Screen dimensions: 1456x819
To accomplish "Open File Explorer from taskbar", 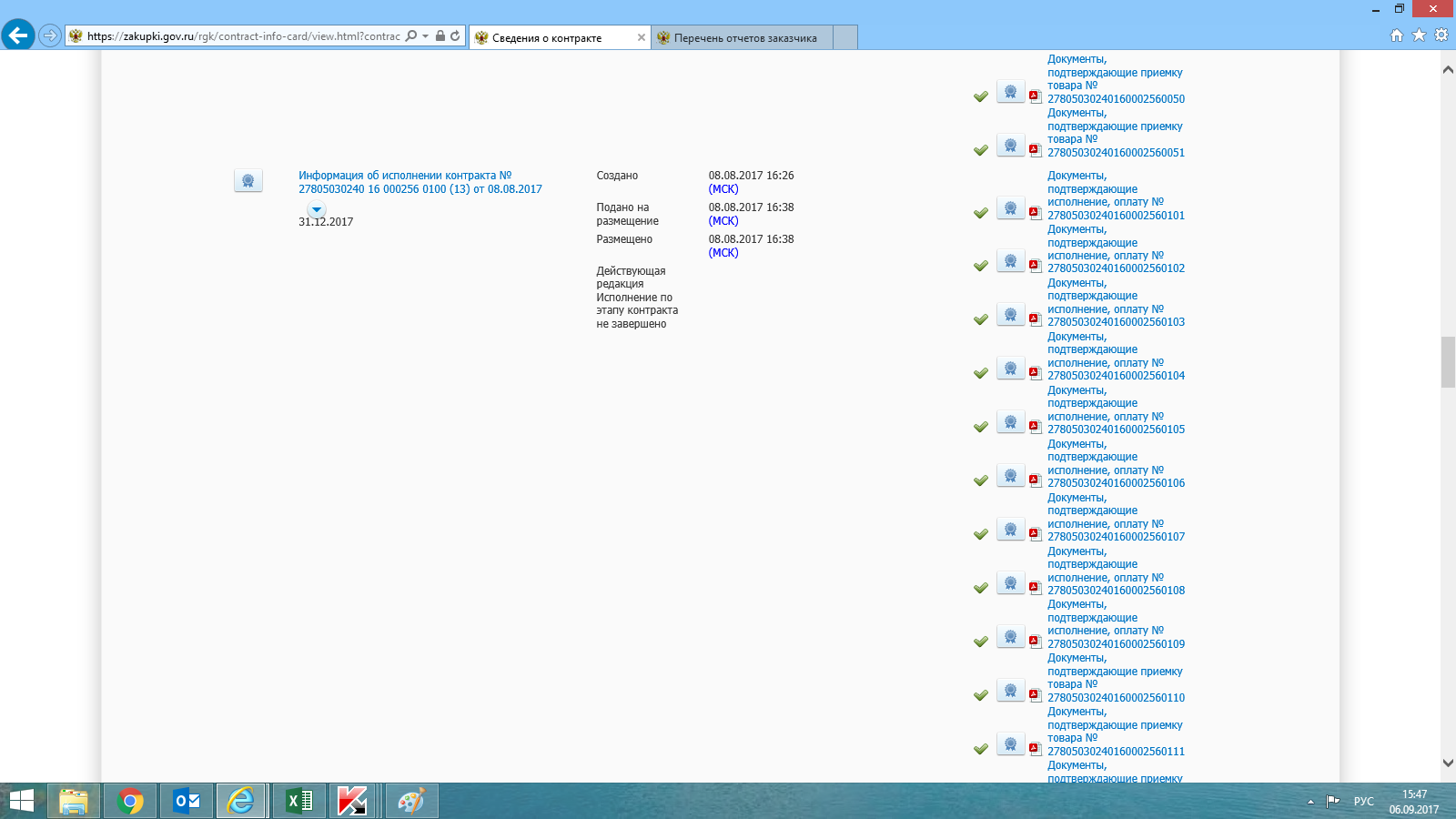I will pos(74,801).
